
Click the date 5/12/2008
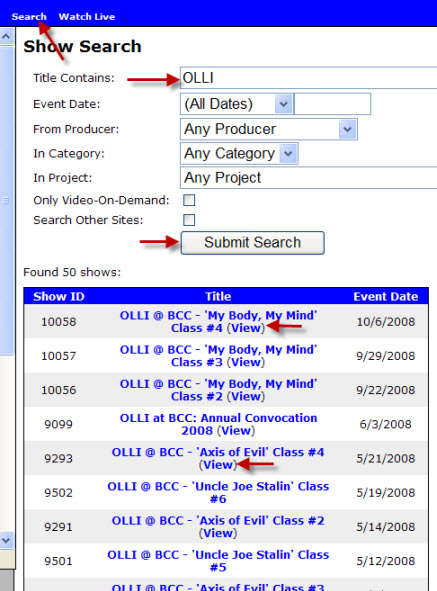click(x=386, y=561)
